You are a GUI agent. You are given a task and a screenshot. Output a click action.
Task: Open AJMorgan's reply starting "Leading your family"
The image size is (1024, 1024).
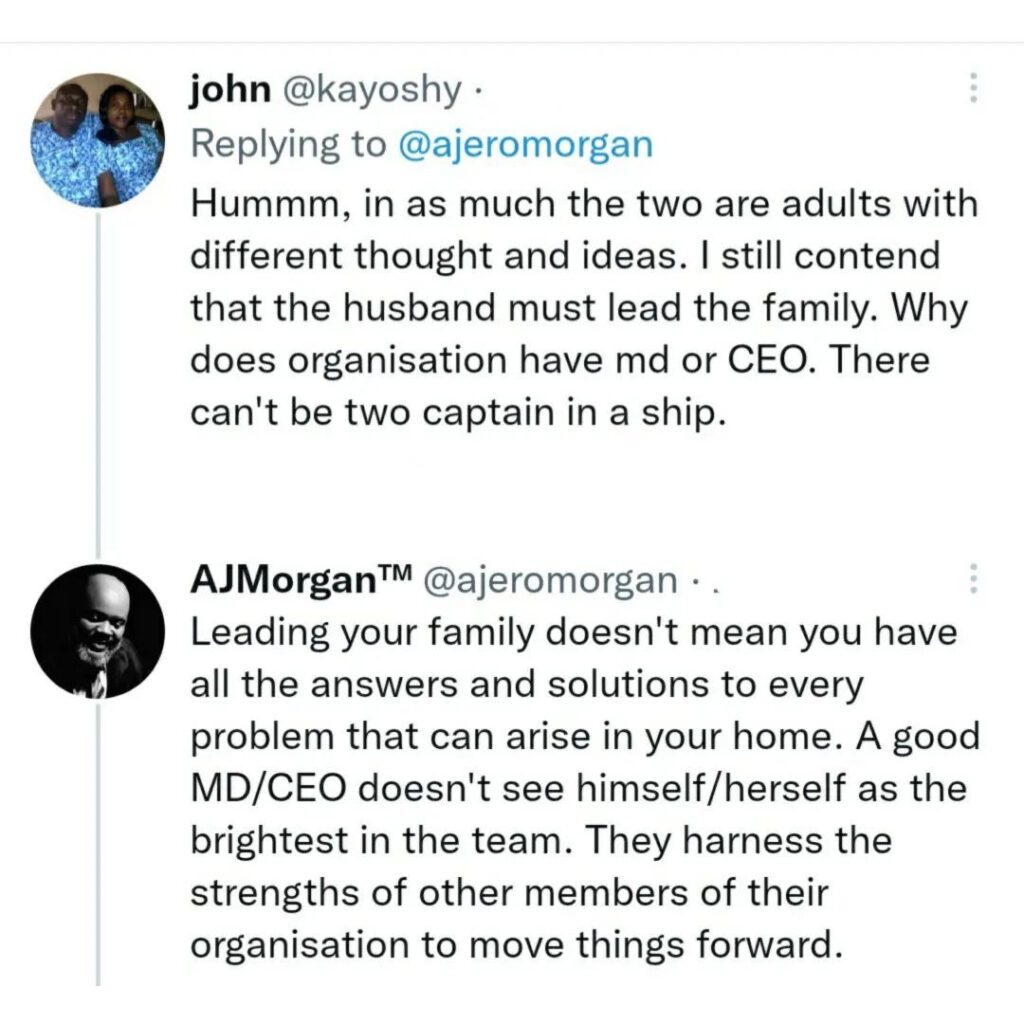pos(580,790)
